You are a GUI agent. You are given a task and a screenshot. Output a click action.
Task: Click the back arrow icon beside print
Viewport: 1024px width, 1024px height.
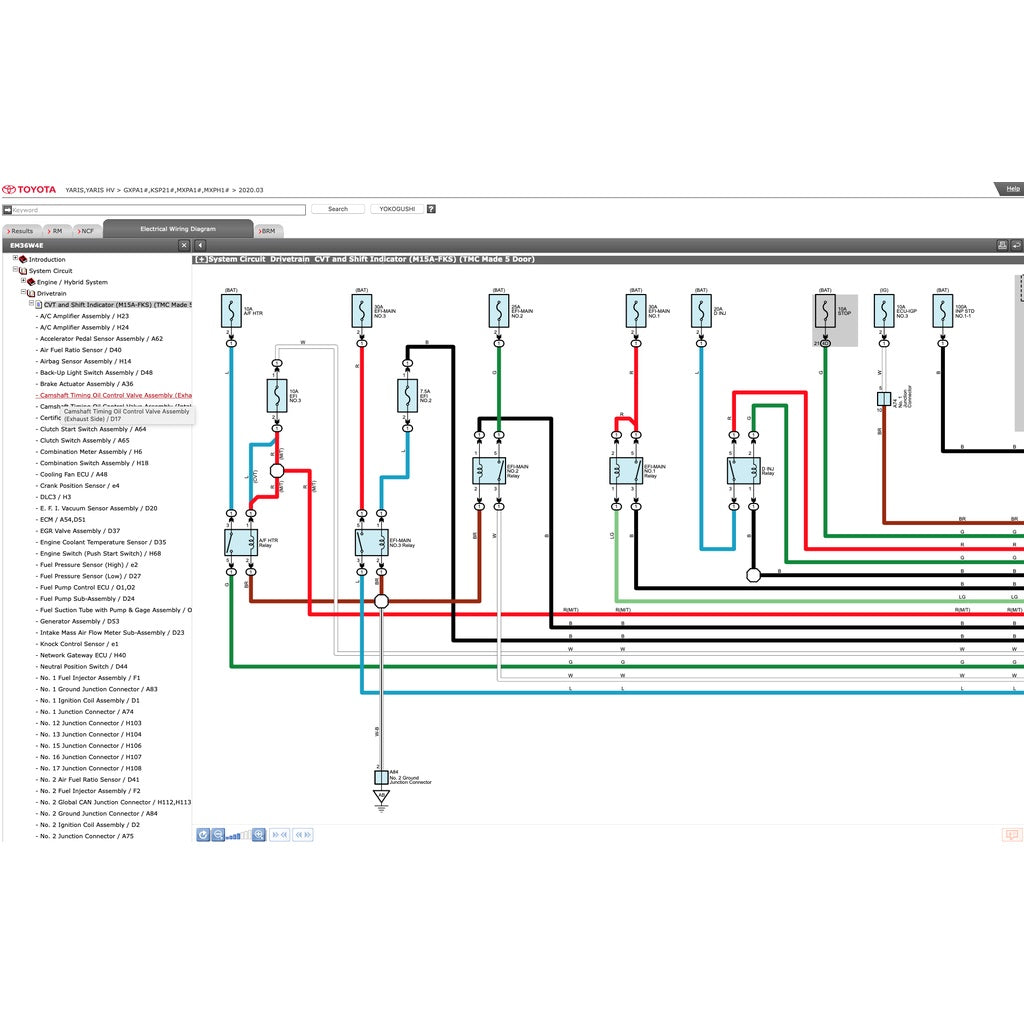click(1015, 243)
